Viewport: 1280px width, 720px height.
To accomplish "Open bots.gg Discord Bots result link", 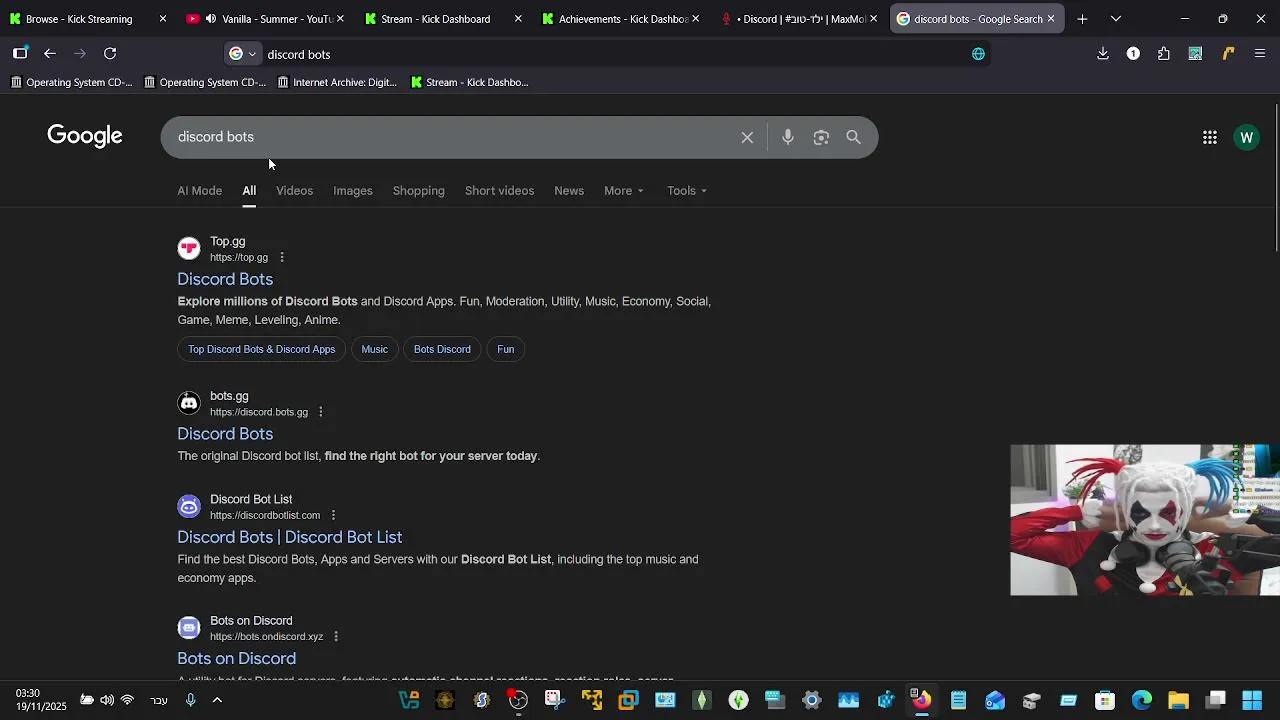I will click(x=225, y=434).
